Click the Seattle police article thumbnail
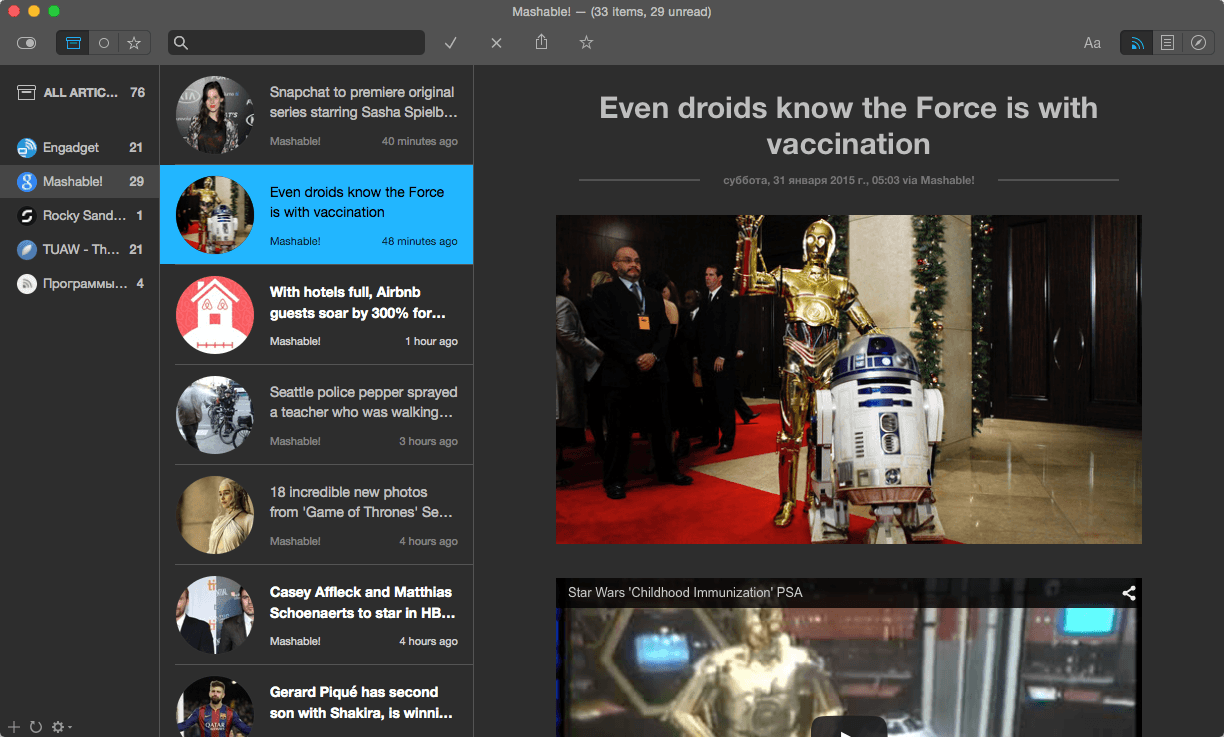The height and width of the screenshot is (737, 1224). tap(215, 415)
